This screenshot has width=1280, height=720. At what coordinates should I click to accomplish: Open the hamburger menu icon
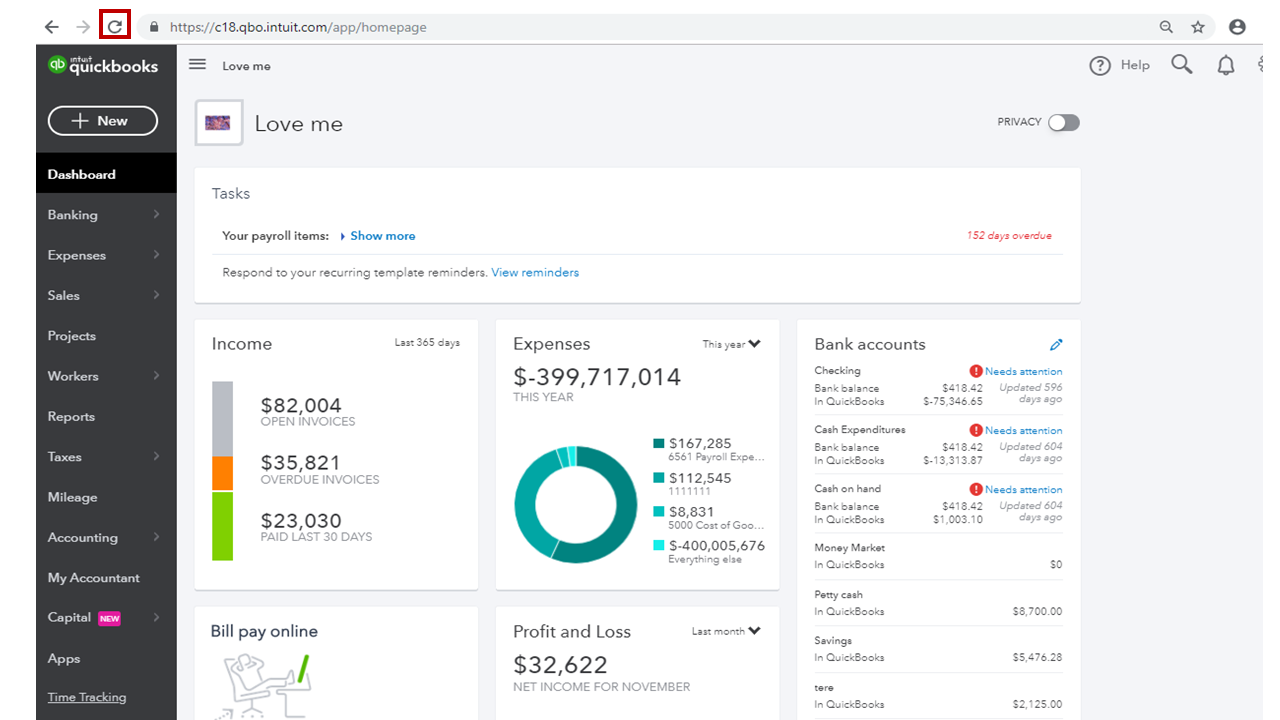coord(198,65)
